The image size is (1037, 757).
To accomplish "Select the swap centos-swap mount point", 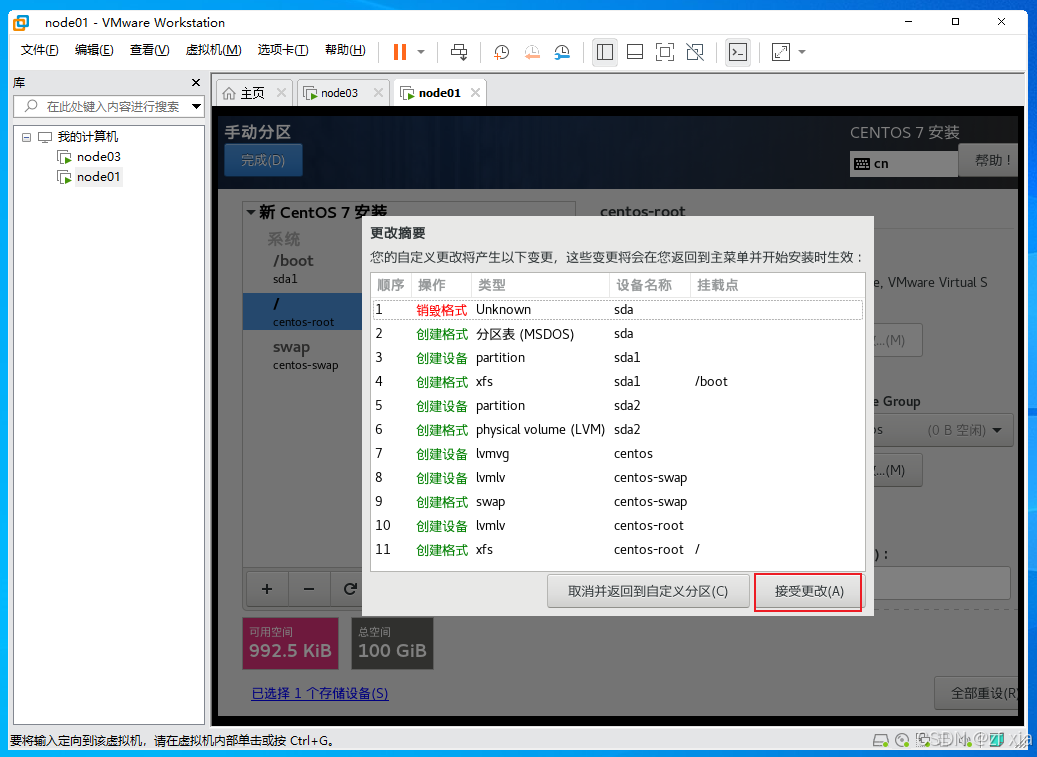I will [303, 354].
